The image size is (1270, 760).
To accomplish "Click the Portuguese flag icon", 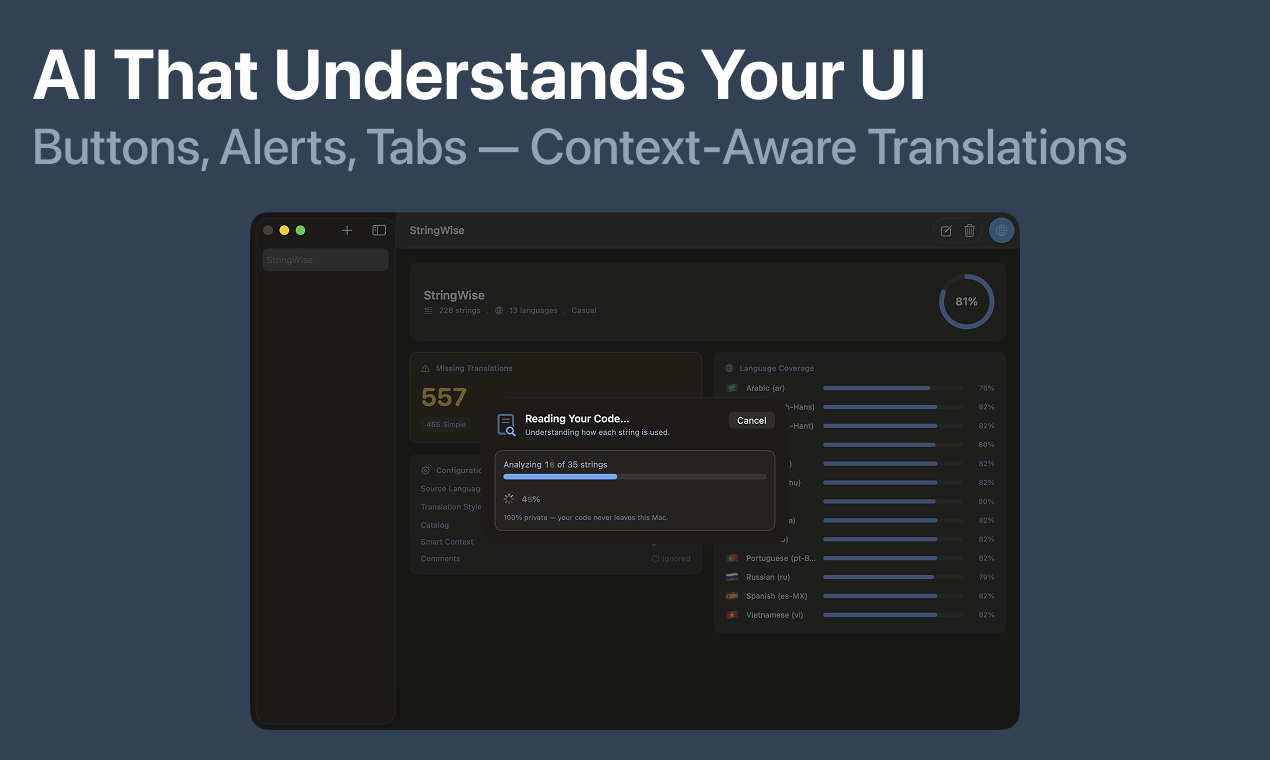I will coord(732,558).
